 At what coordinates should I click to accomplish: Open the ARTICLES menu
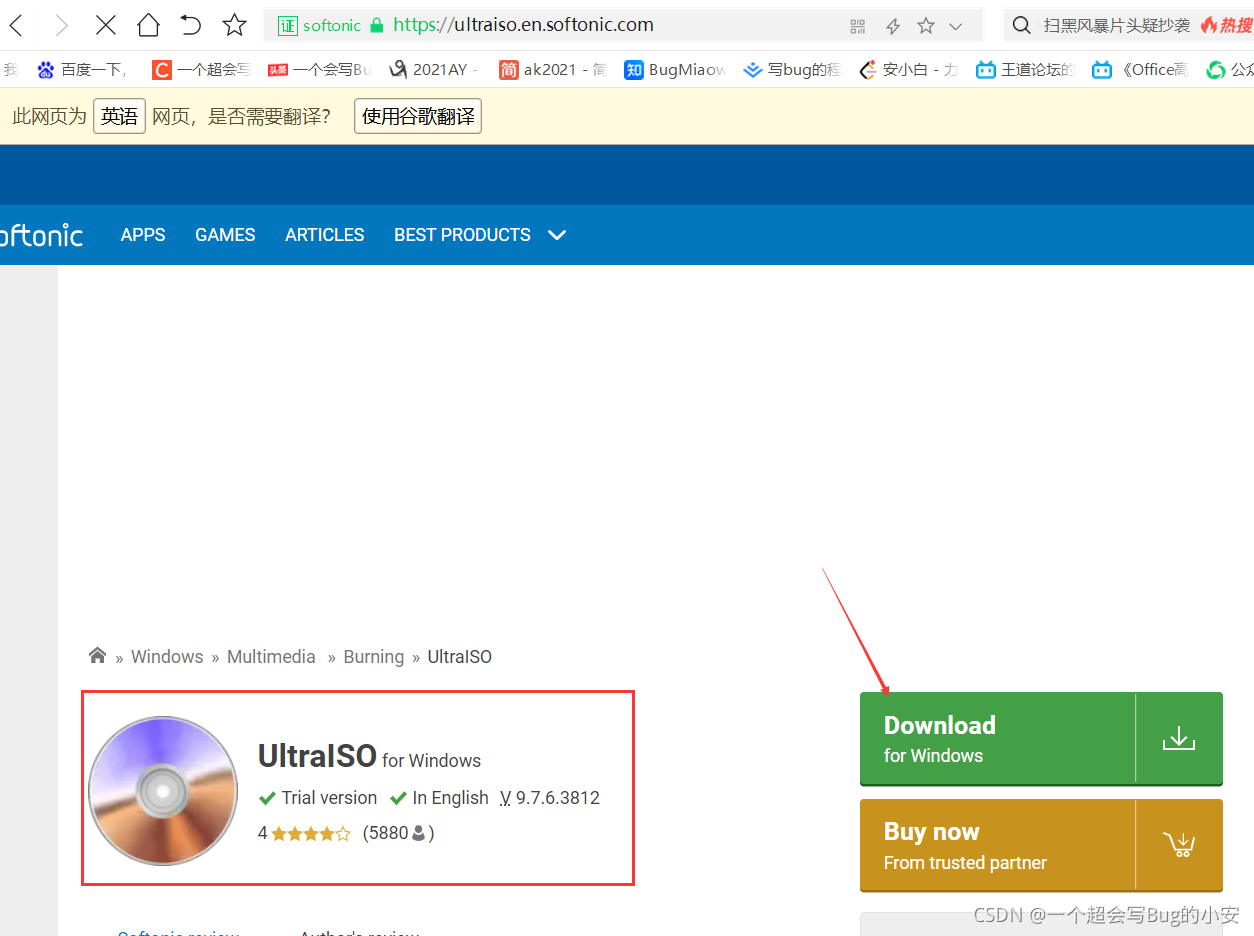[325, 235]
